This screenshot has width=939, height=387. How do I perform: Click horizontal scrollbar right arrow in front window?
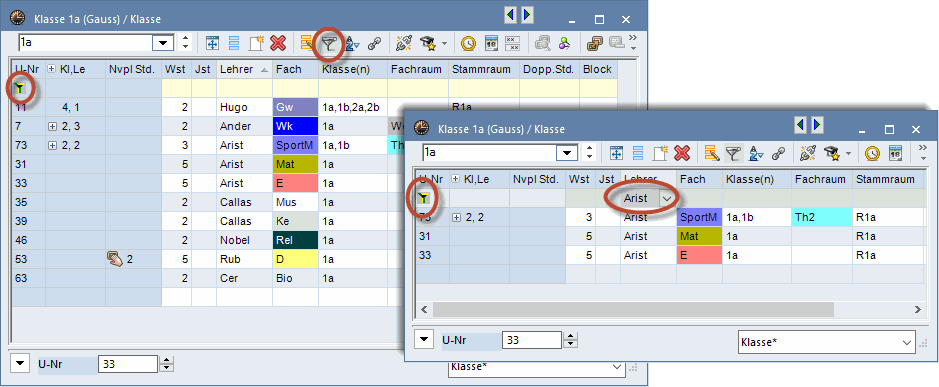click(917, 309)
